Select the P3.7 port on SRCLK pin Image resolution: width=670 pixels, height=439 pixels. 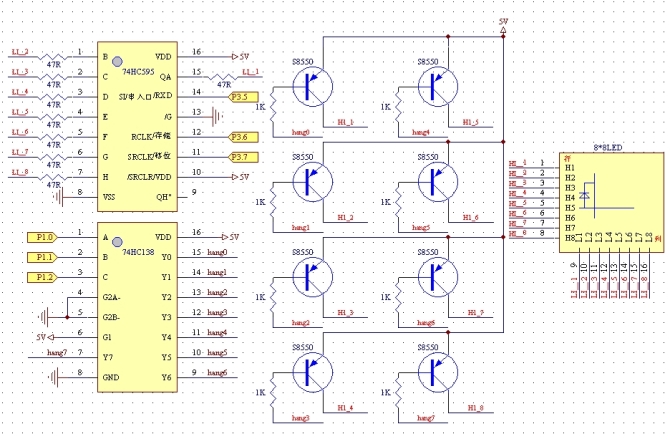click(x=242, y=157)
